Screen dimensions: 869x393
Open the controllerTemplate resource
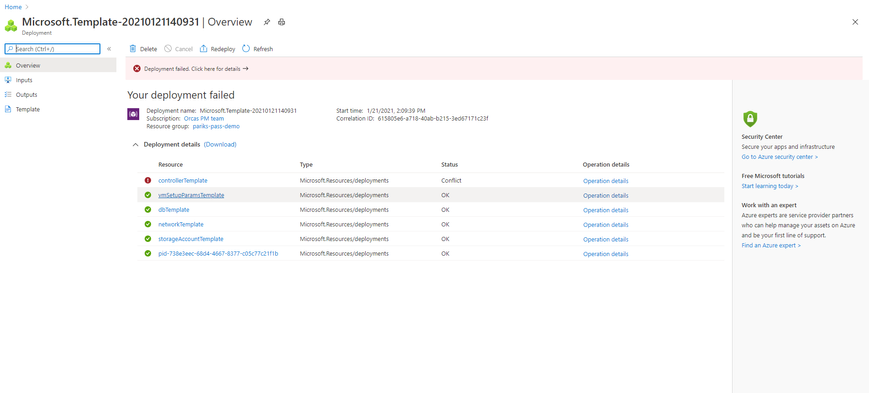[183, 181]
